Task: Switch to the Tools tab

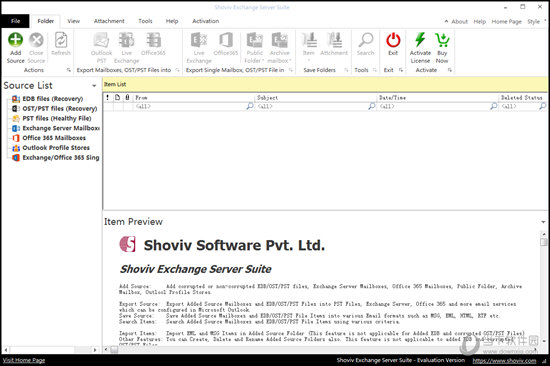Action: point(145,21)
